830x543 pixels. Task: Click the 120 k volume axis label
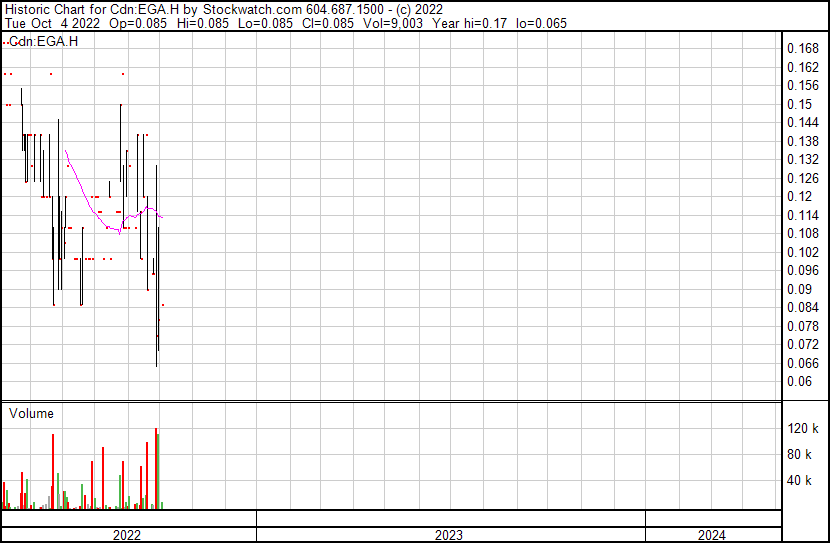click(x=803, y=428)
